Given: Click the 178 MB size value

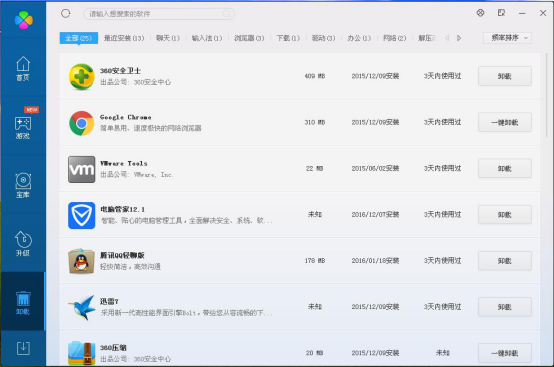Looking at the screenshot, I should 315,261.
